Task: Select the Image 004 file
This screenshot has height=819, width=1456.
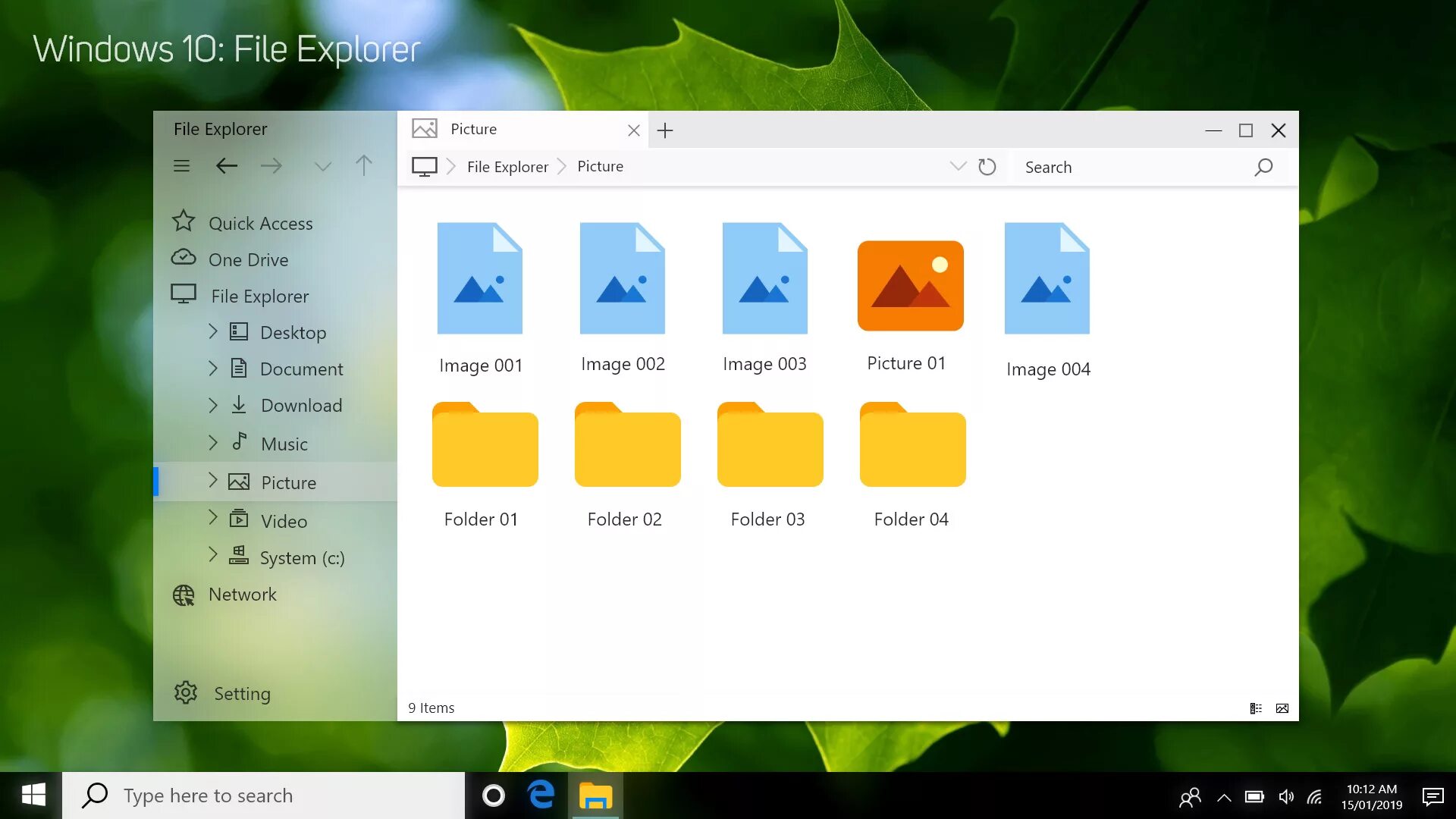Action: (x=1048, y=300)
